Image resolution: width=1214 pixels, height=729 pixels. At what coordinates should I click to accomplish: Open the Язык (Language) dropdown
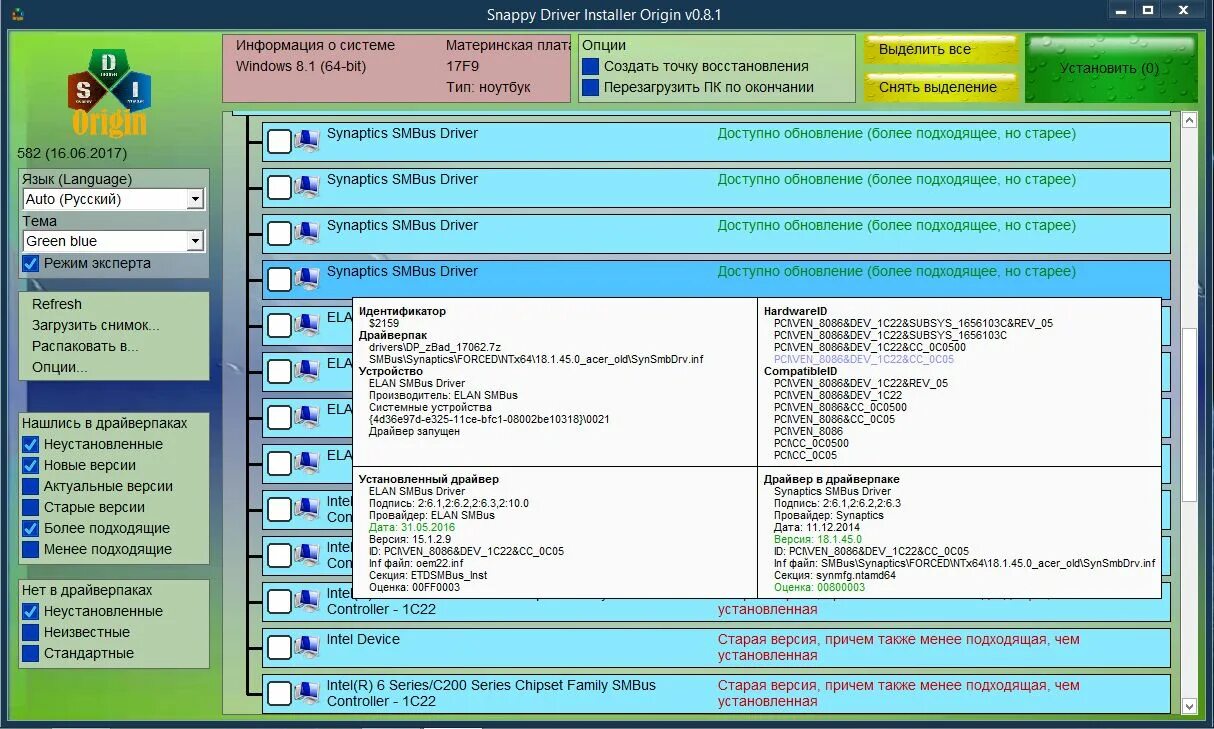coord(195,199)
